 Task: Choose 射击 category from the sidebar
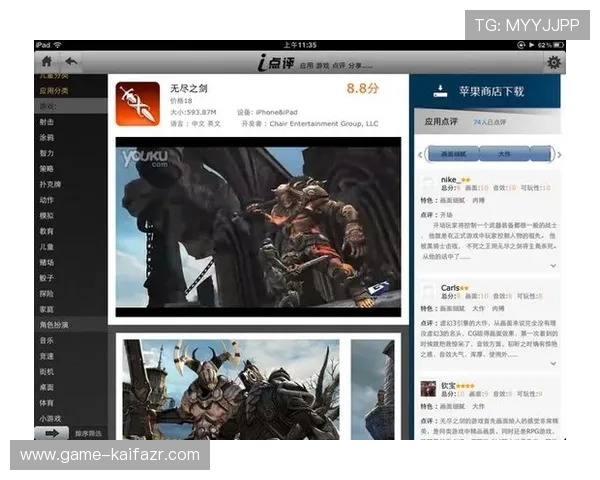point(47,122)
